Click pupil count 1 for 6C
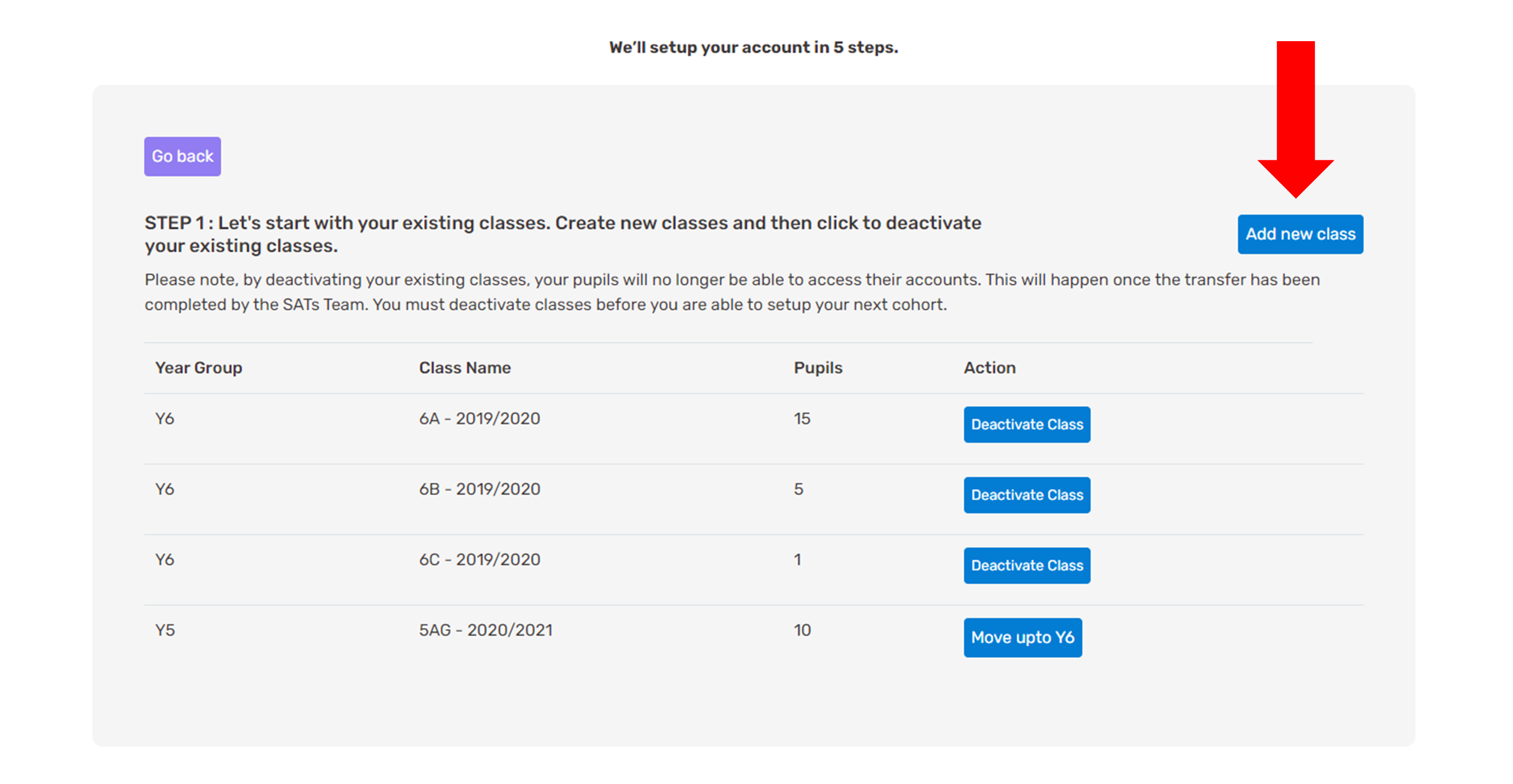The height and width of the screenshot is (784, 1513). click(x=797, y=560)
